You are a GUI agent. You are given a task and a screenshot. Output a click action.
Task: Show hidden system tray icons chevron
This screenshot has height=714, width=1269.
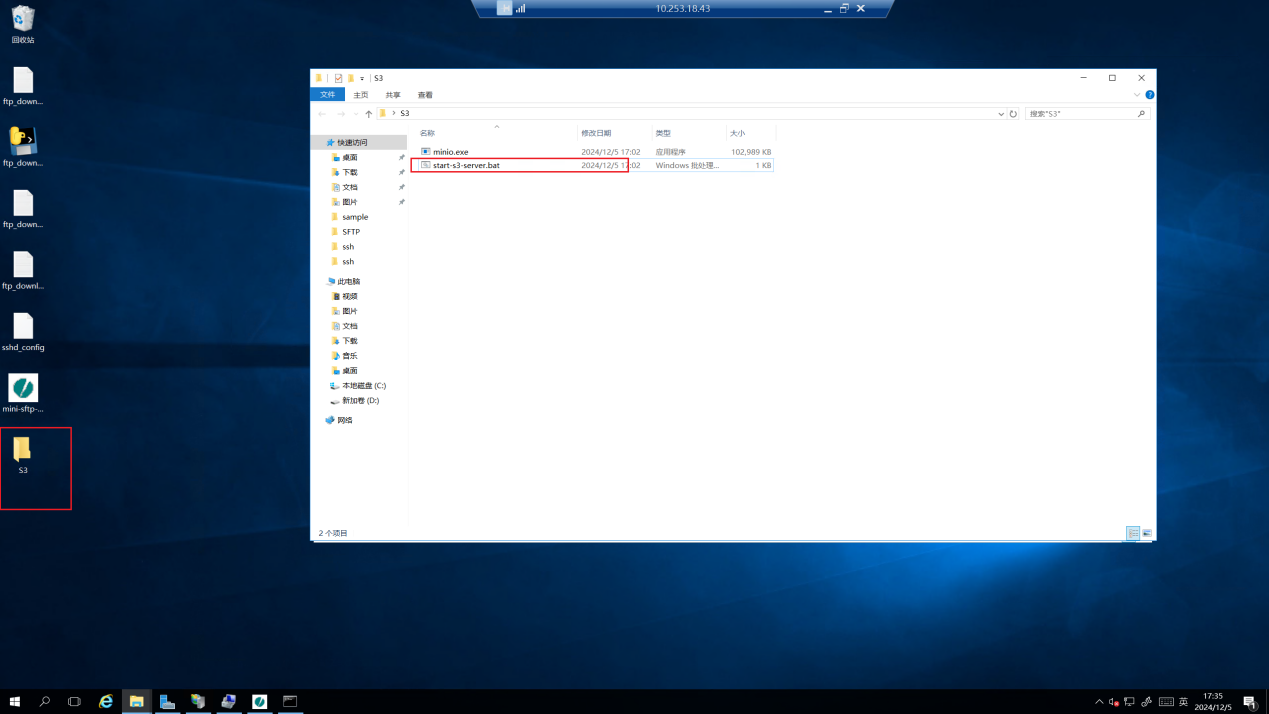coord(1099,702)
